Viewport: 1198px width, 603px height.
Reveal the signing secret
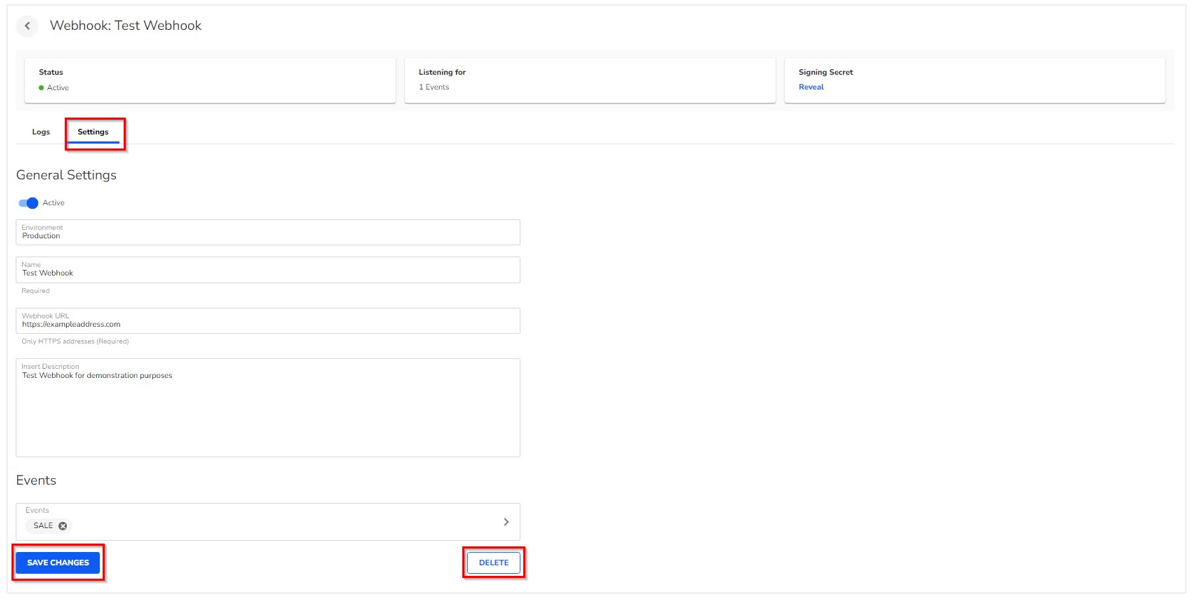811,87
